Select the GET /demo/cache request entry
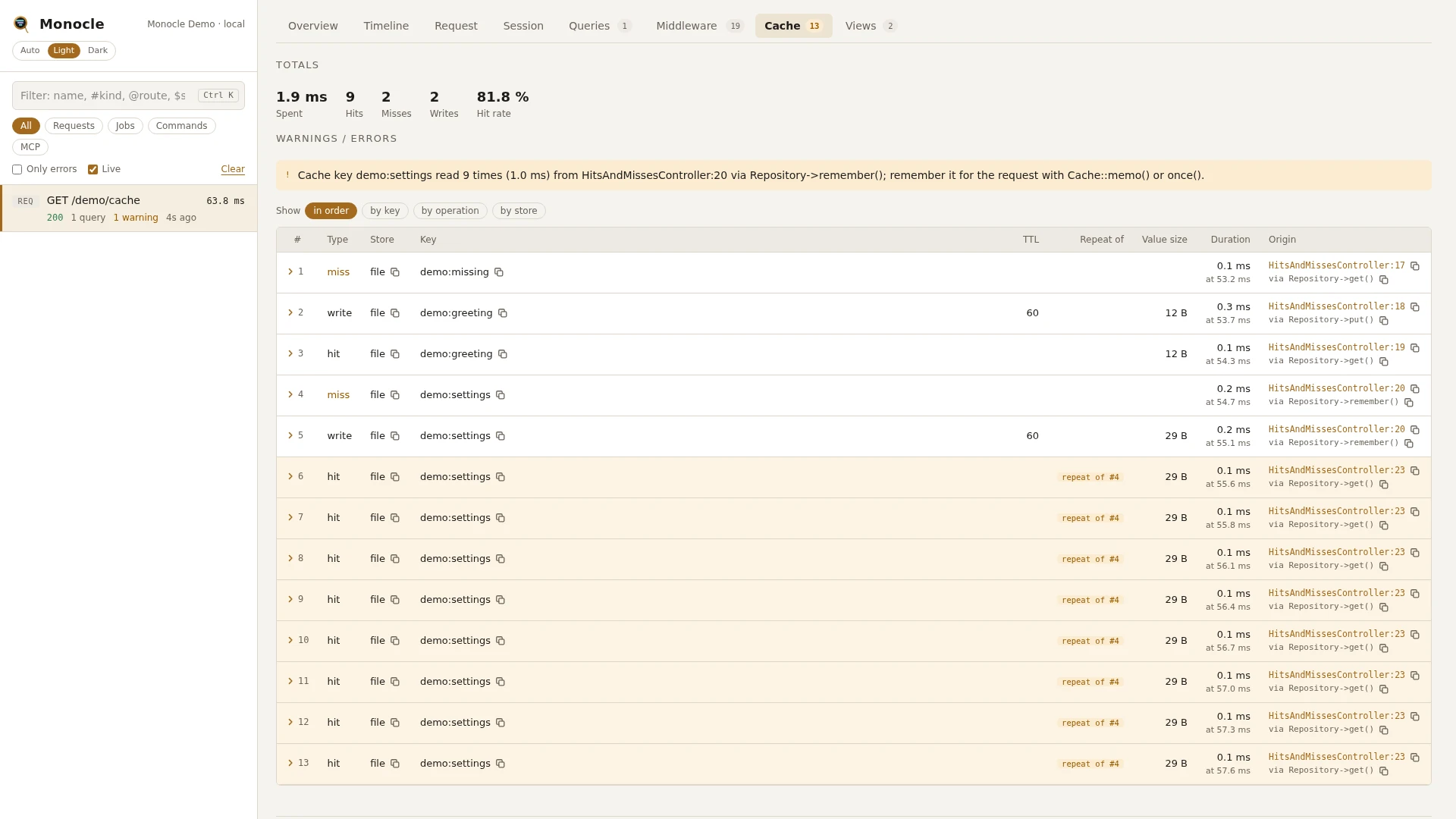1456x819 pixels. click(x=129, y=209)
